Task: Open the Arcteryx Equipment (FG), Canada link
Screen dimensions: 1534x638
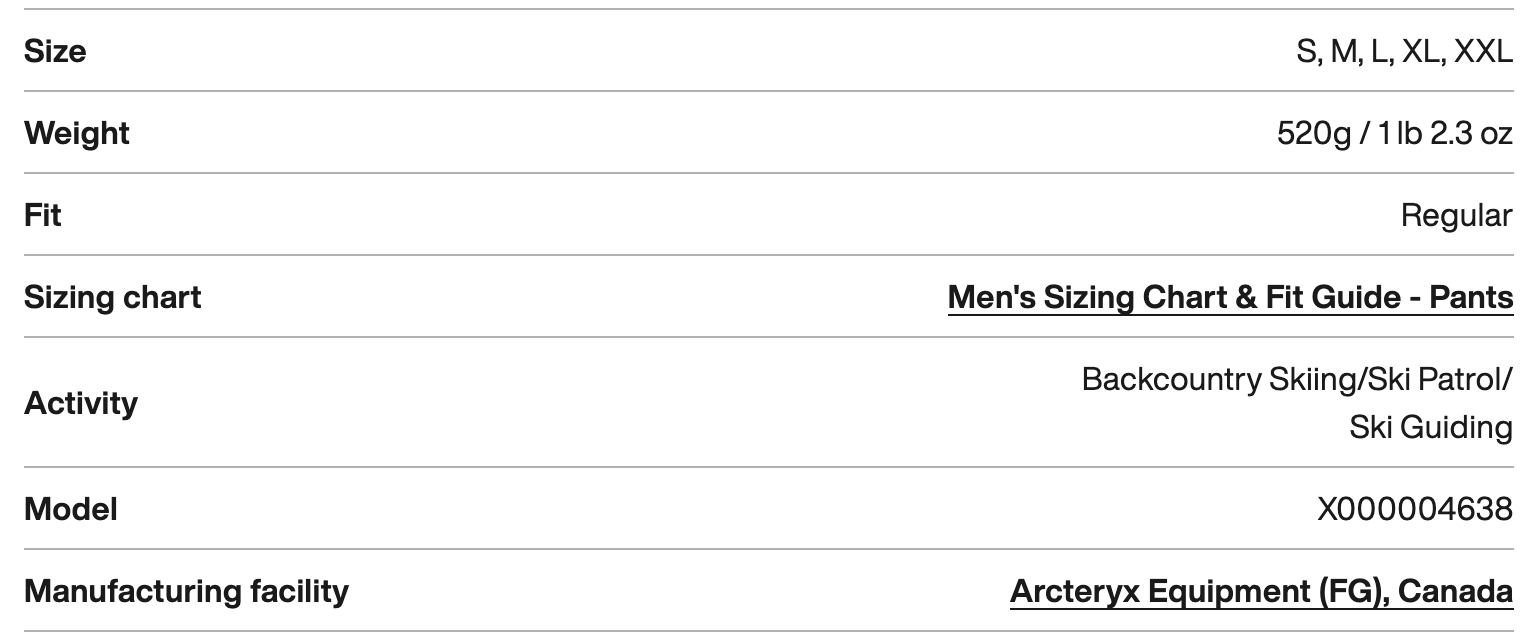Action: [x=1261, y=591]
